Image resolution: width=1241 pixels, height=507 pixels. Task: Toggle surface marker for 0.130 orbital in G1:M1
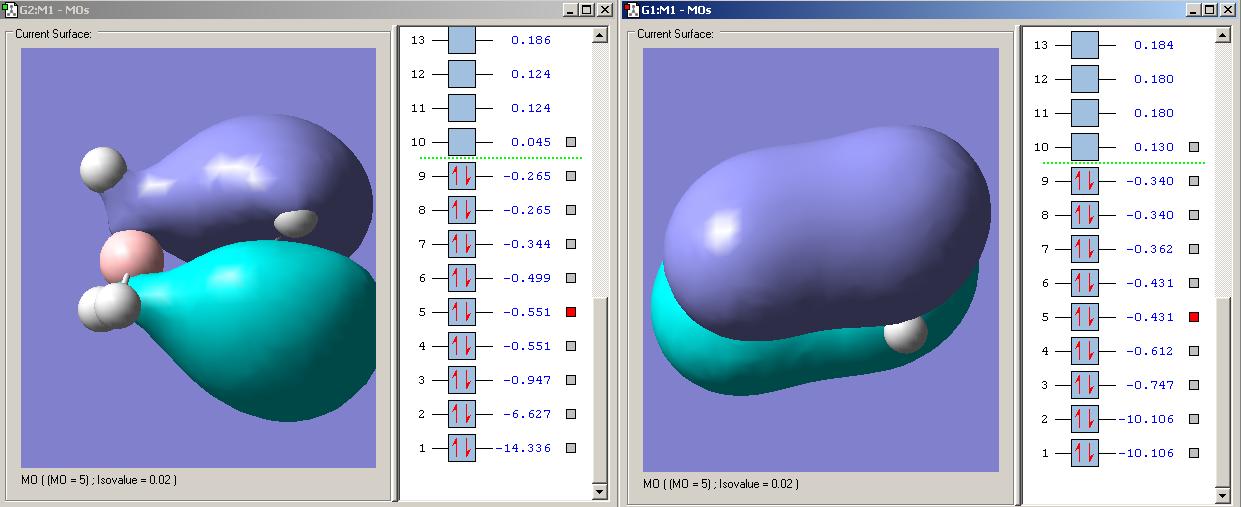[1194, 147]
